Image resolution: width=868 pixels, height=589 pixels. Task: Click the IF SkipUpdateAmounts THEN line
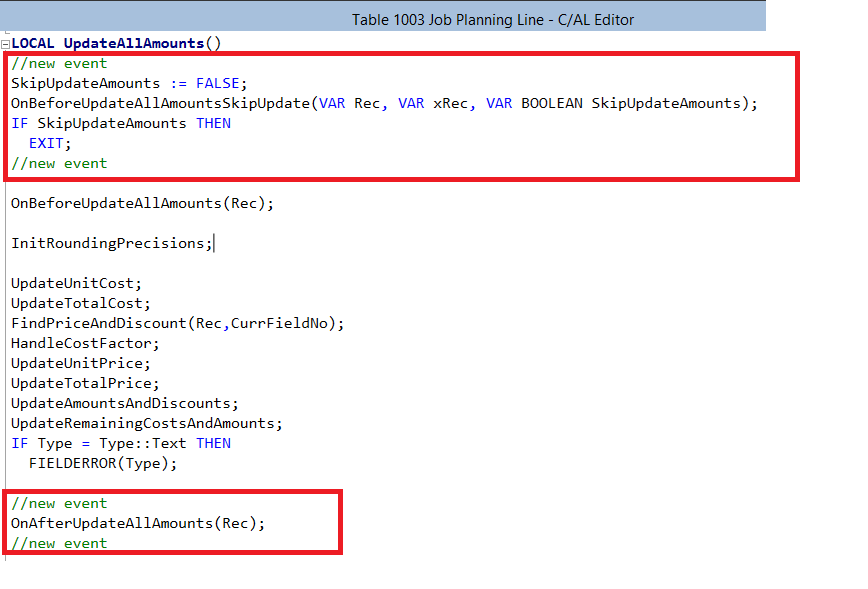120,123
